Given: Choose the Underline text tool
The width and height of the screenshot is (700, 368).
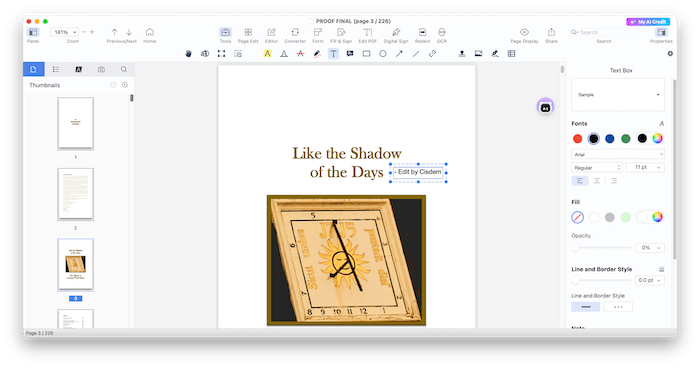Looking at the screenshot, I should click(x=284, y=54).
